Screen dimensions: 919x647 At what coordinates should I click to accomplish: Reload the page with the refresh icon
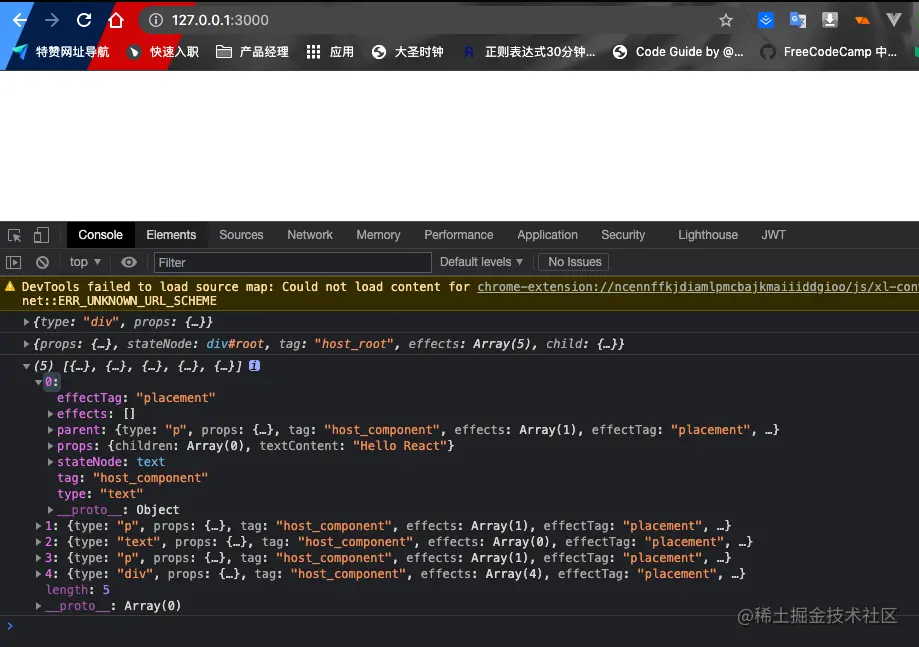click(x=84, y=21)
